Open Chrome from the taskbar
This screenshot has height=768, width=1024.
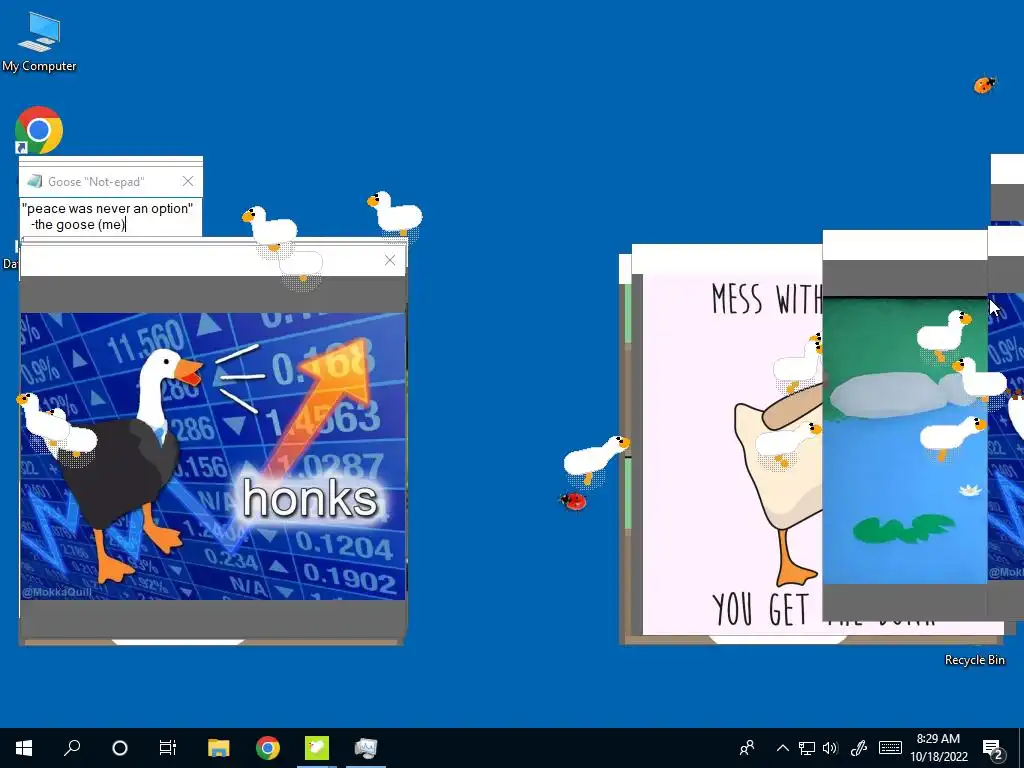click(268, 748)
